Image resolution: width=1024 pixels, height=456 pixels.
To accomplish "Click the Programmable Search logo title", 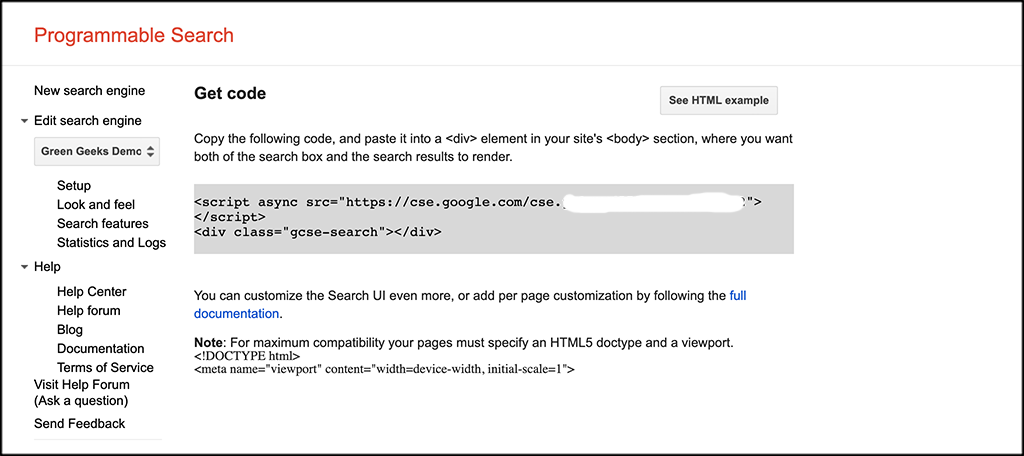I will click(134, 35).
